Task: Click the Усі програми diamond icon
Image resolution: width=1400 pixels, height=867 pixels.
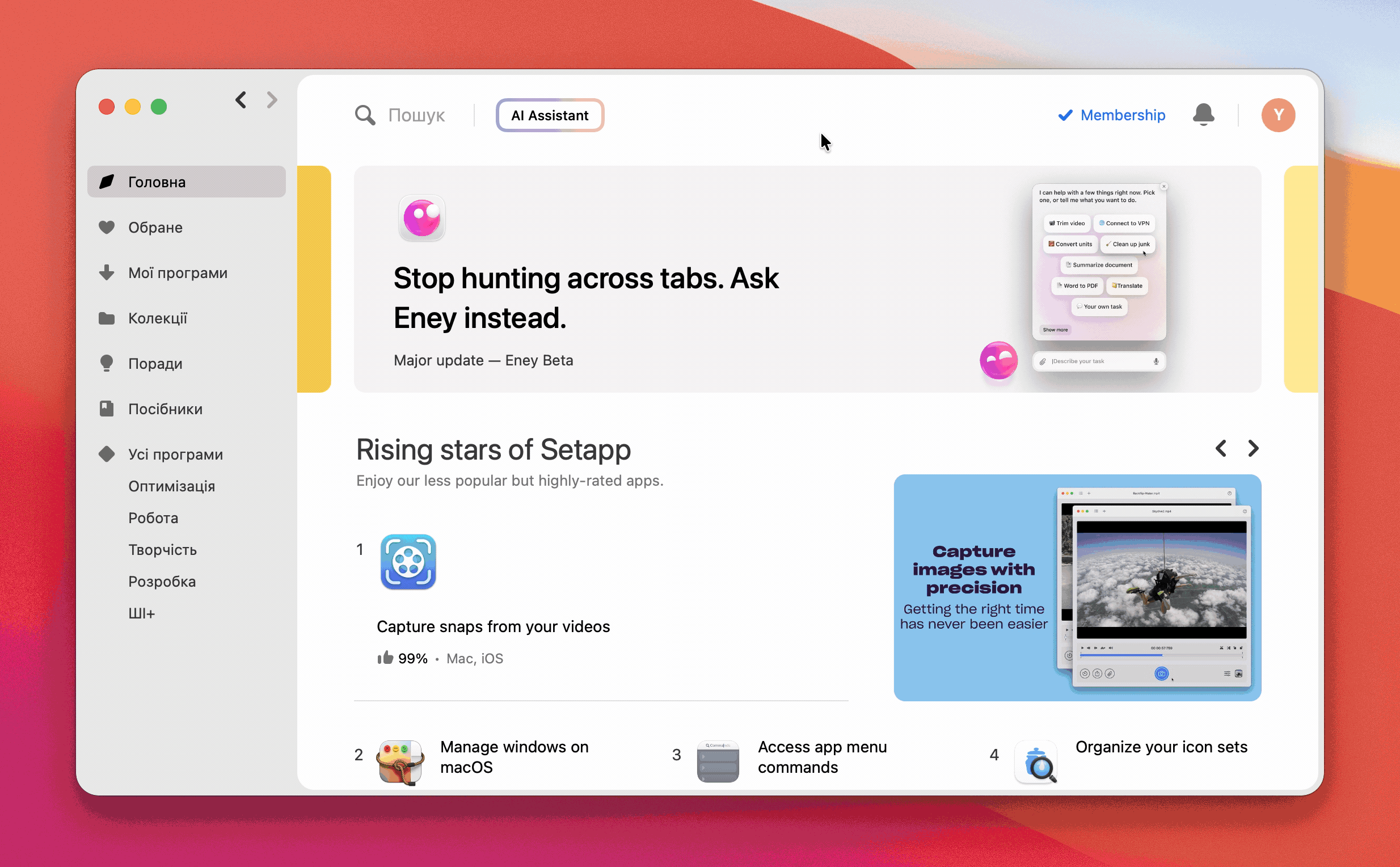Action: (x=107, y=453)
